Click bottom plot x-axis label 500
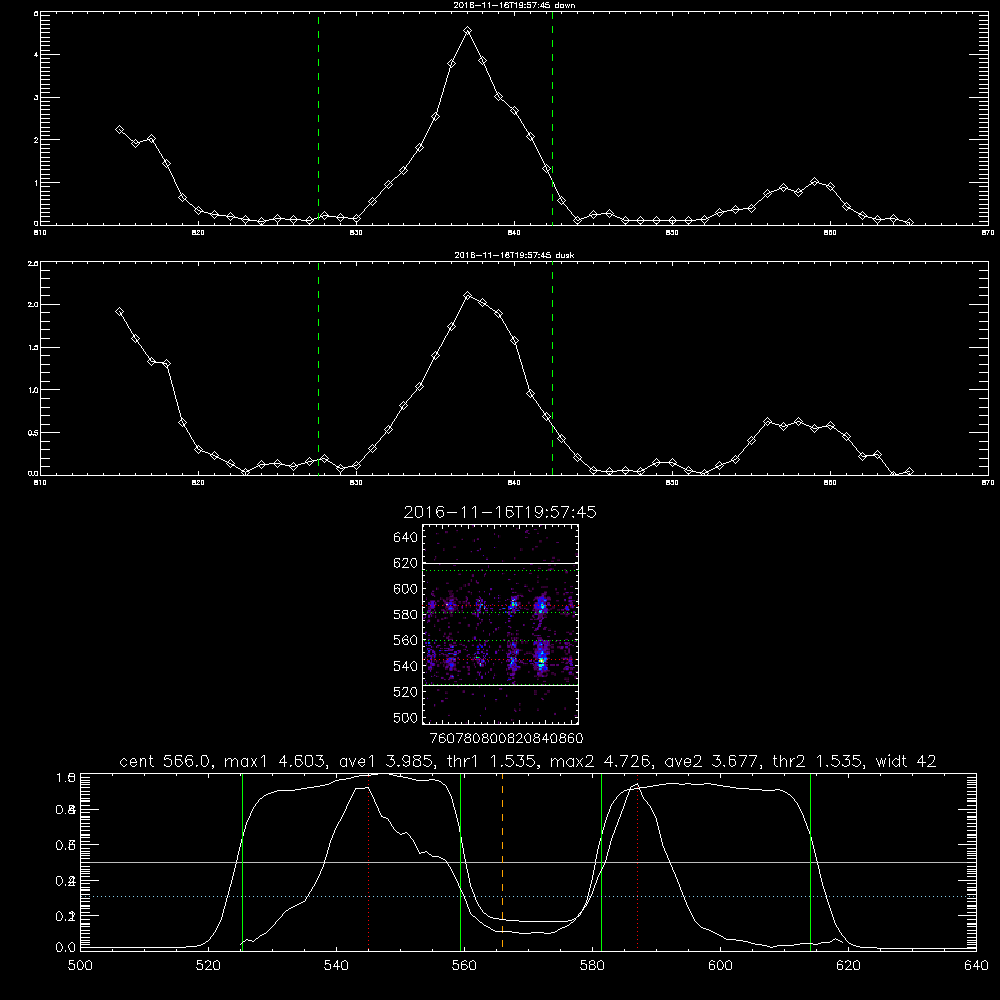1000x1000 pixels. pyautogui.click(x=80, y=966)
